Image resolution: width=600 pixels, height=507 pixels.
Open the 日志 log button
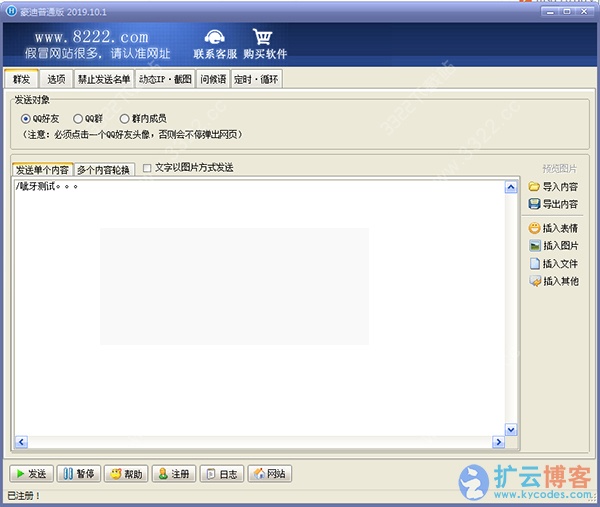click(222, 474)
